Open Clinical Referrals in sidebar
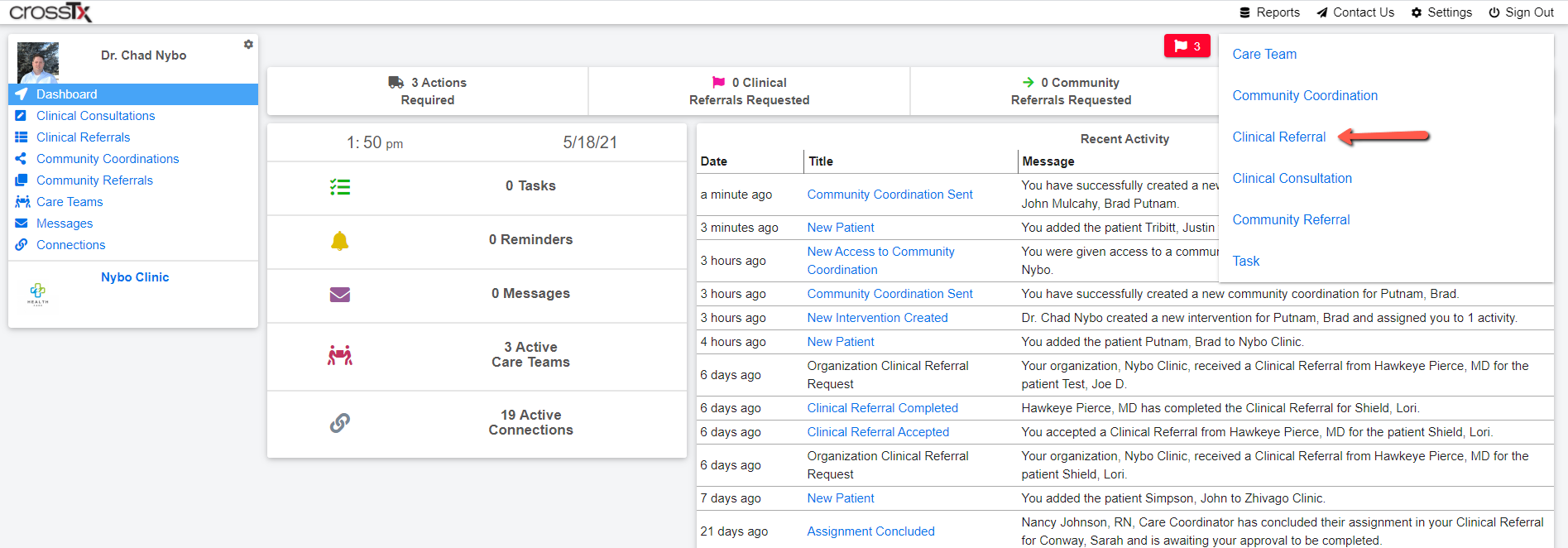The height and width of the screenshot is (548, 1568). [x=83, y=137]
